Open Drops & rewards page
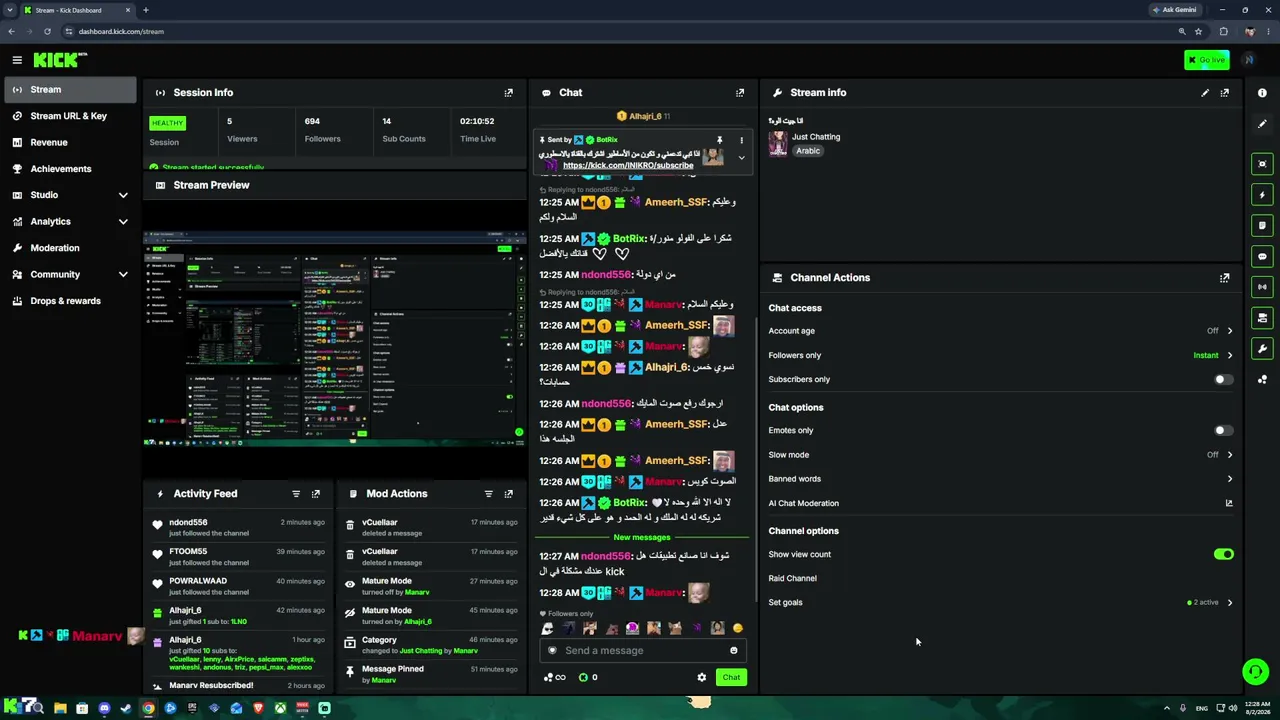 point(70,301)
